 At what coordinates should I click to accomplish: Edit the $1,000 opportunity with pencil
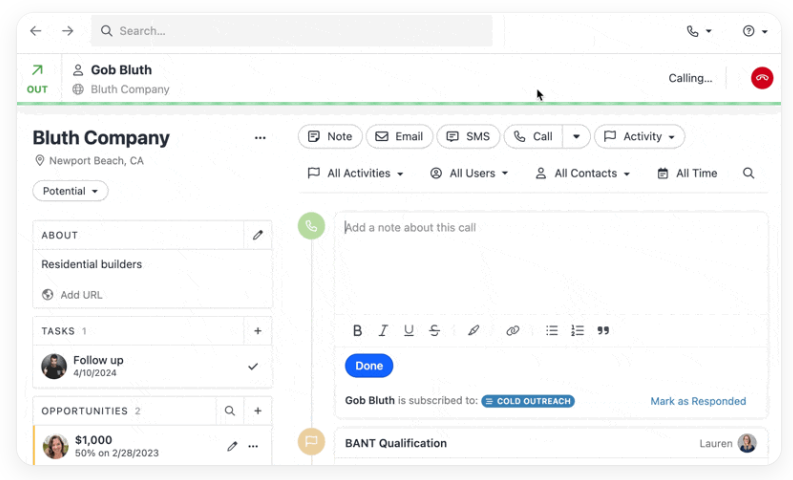click(232, 446)
